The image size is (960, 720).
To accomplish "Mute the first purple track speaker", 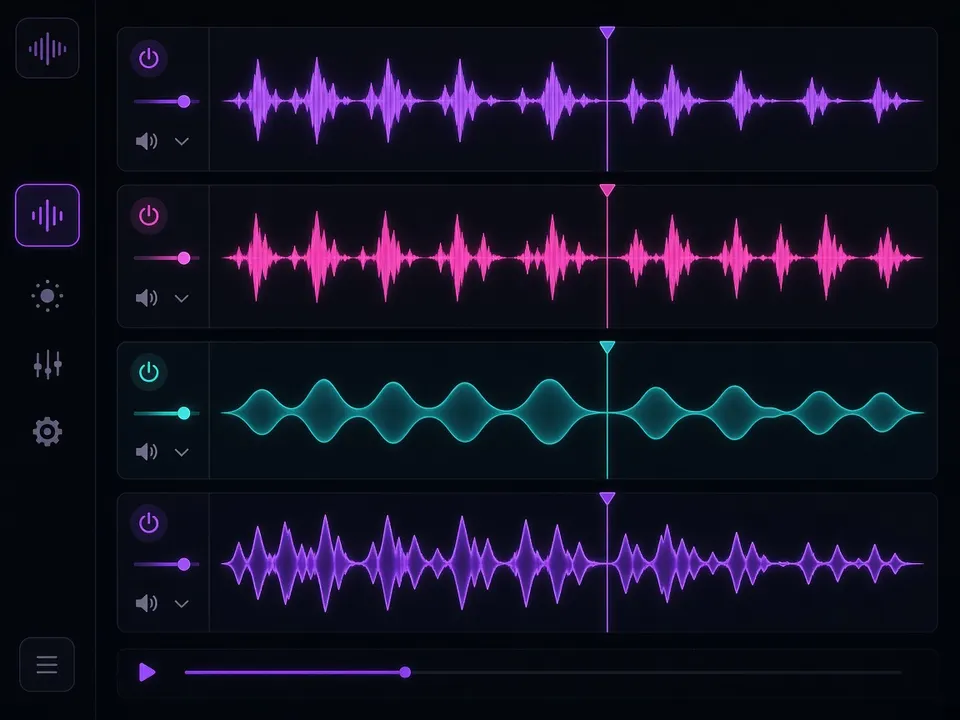I will (146, 141).
